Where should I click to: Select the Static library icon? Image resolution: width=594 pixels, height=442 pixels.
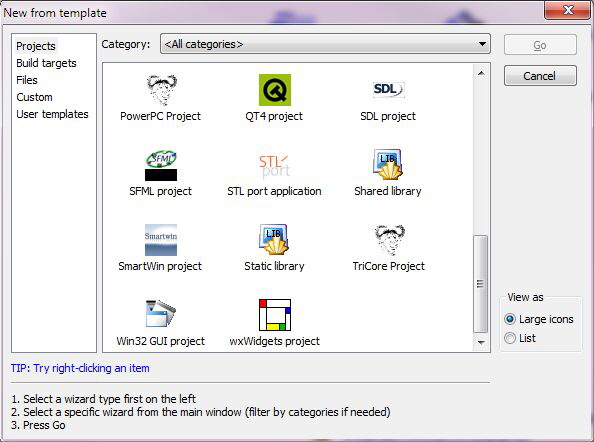pos(274,239)
